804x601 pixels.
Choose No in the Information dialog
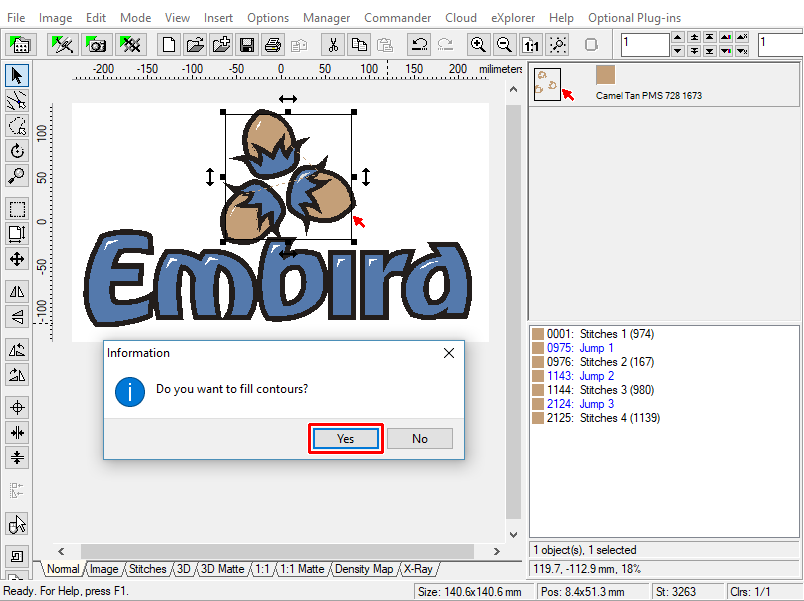point(419,438)
